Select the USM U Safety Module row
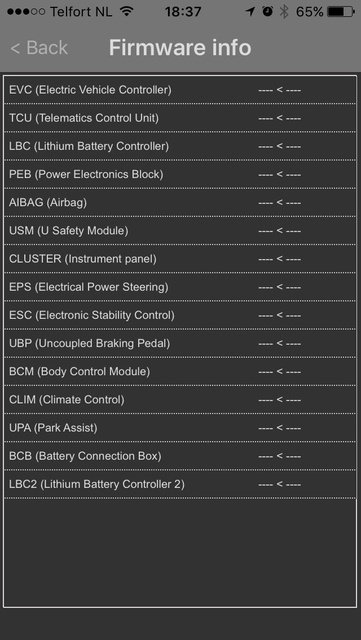 (x=180, y=231)
